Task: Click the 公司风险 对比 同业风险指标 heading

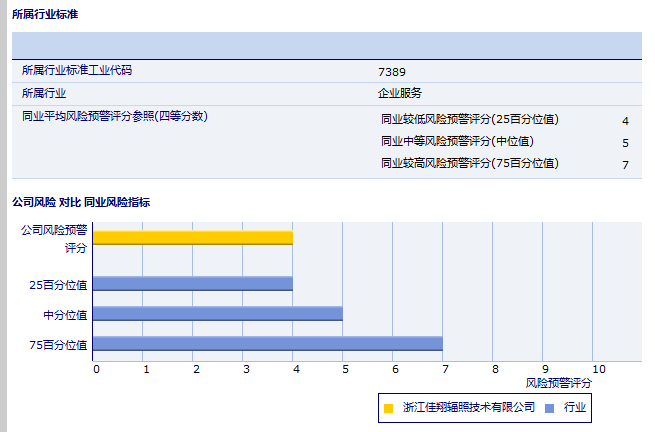Action: coord(81,202)
